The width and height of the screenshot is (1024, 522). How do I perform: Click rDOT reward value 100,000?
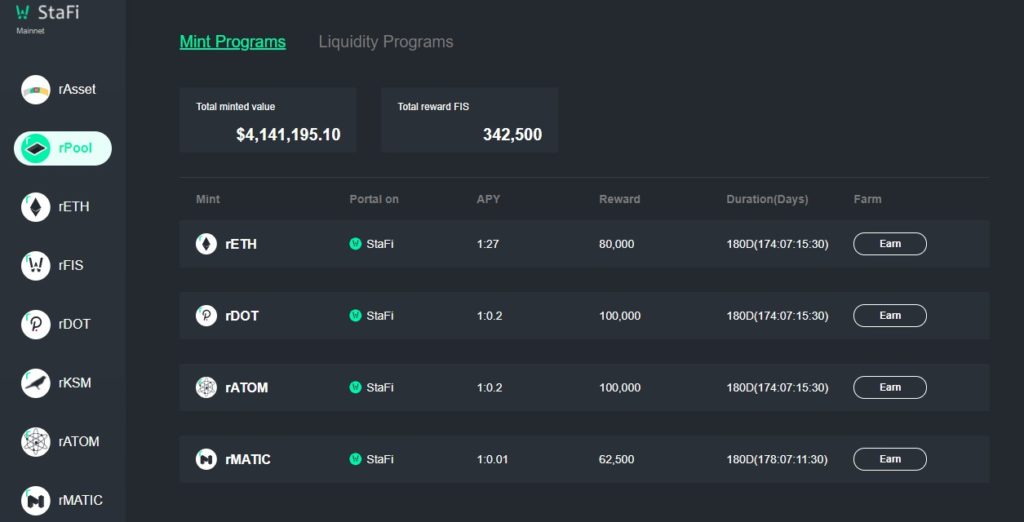tap(620, 316)
